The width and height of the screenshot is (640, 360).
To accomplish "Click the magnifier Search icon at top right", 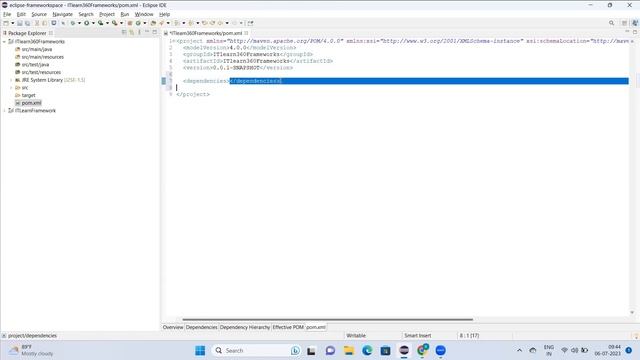I will 611,23.
